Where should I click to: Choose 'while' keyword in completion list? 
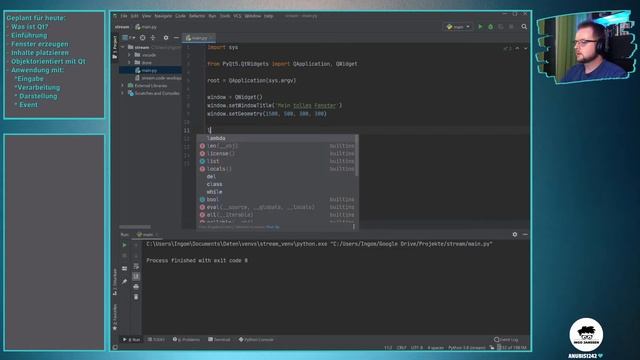(x=276, y=192)
